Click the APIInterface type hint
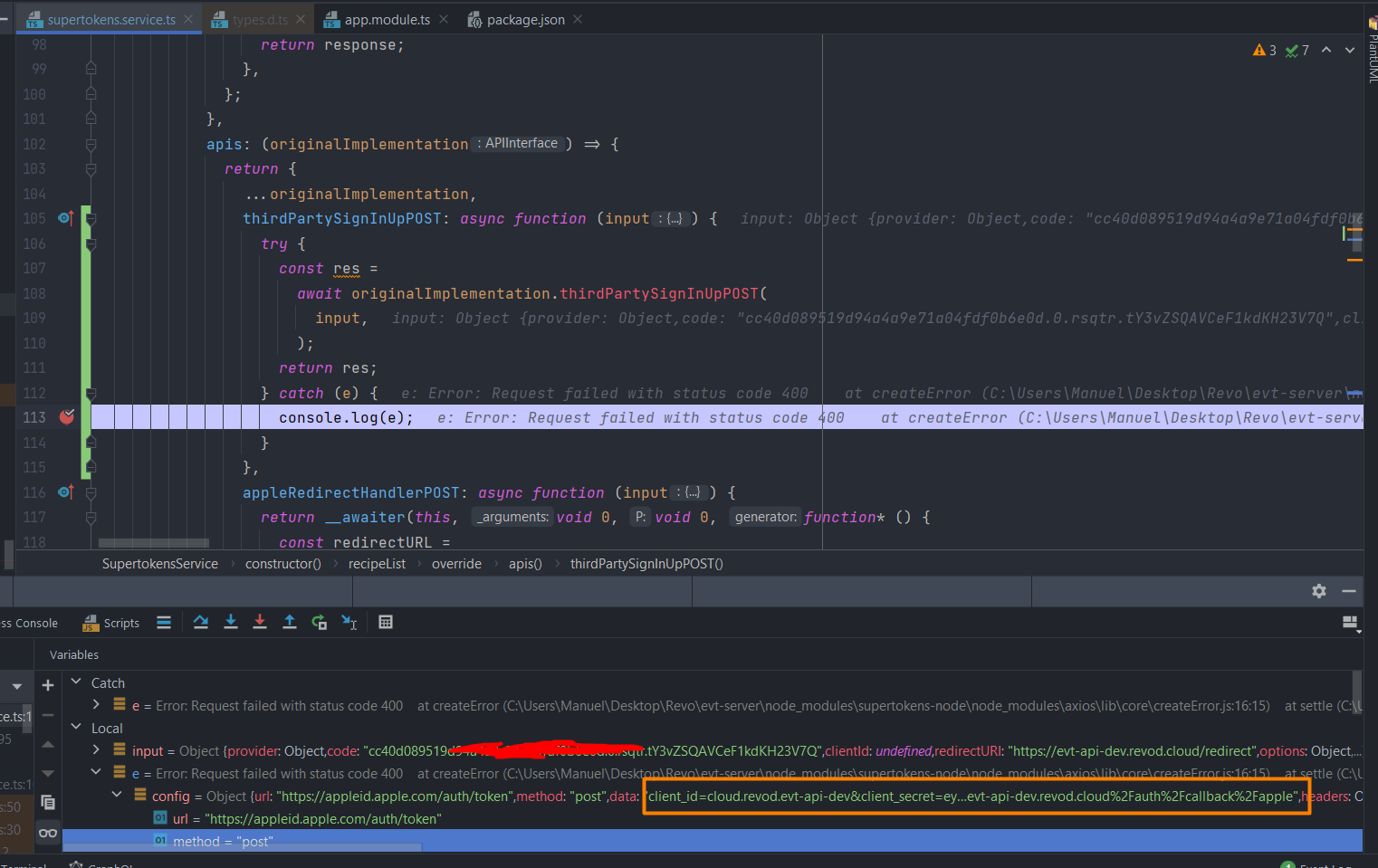The width and height of the screenshot is (1378, 868). 521,144
